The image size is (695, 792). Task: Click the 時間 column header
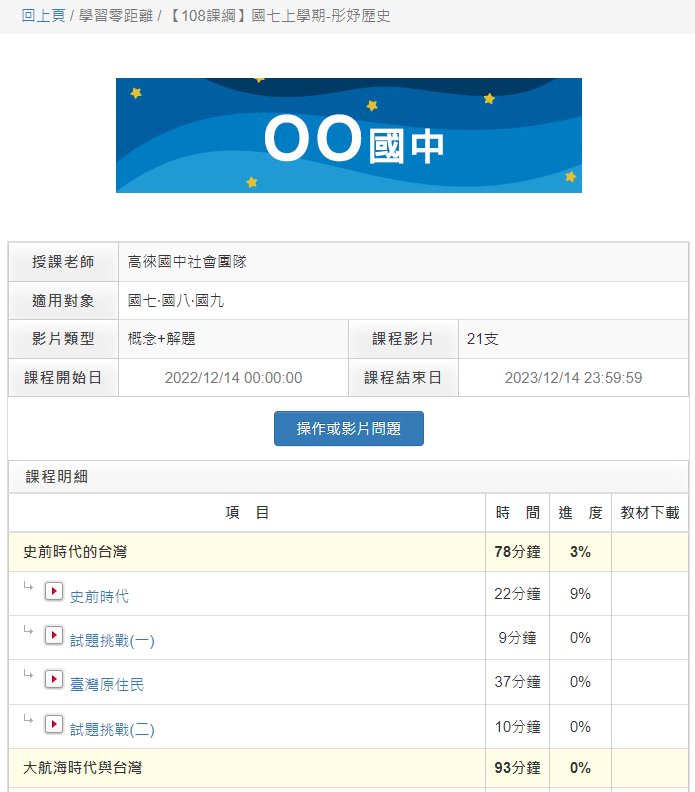[x=517, y=513]
